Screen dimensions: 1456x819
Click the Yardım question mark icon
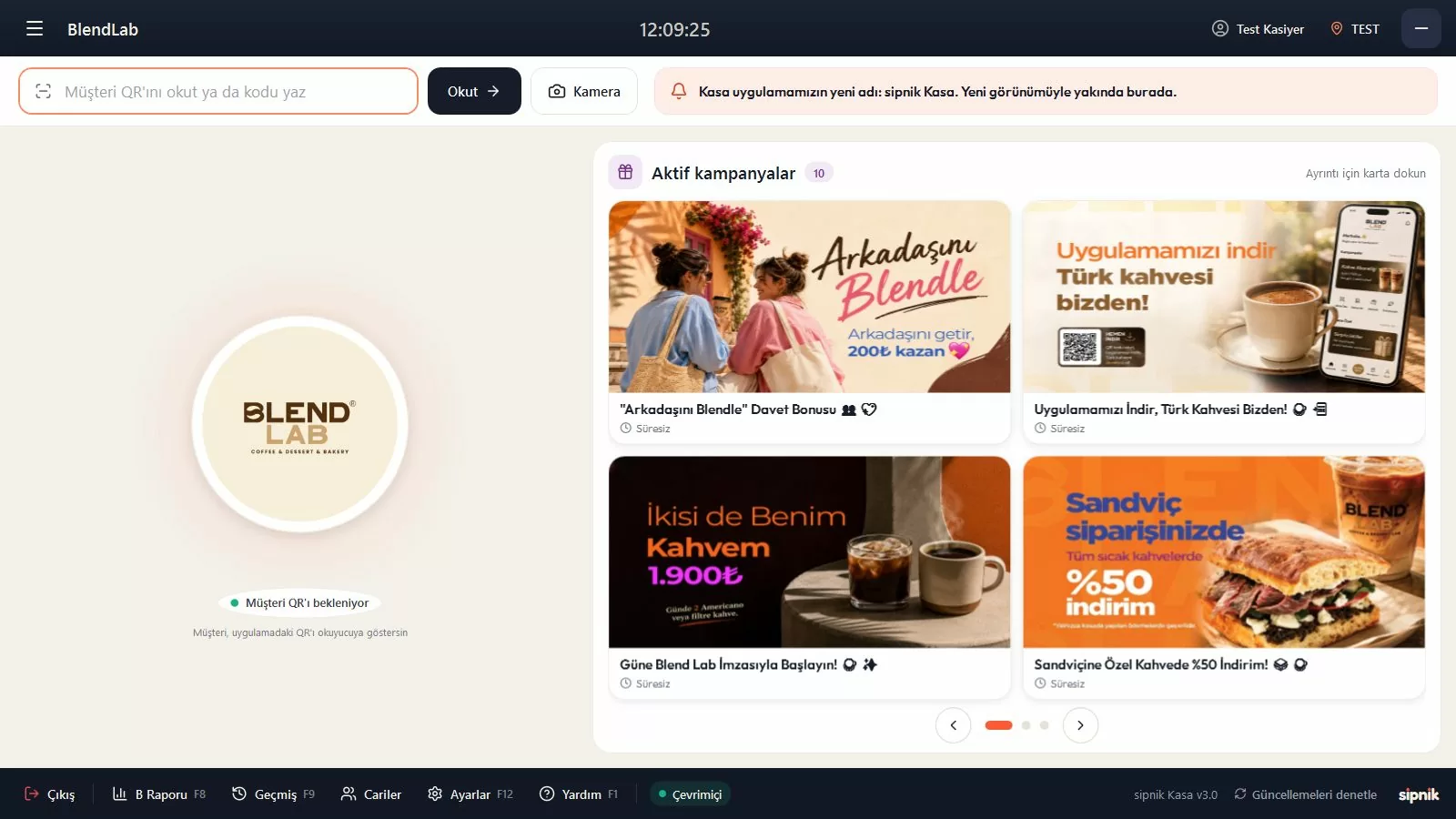coord(547,794)
